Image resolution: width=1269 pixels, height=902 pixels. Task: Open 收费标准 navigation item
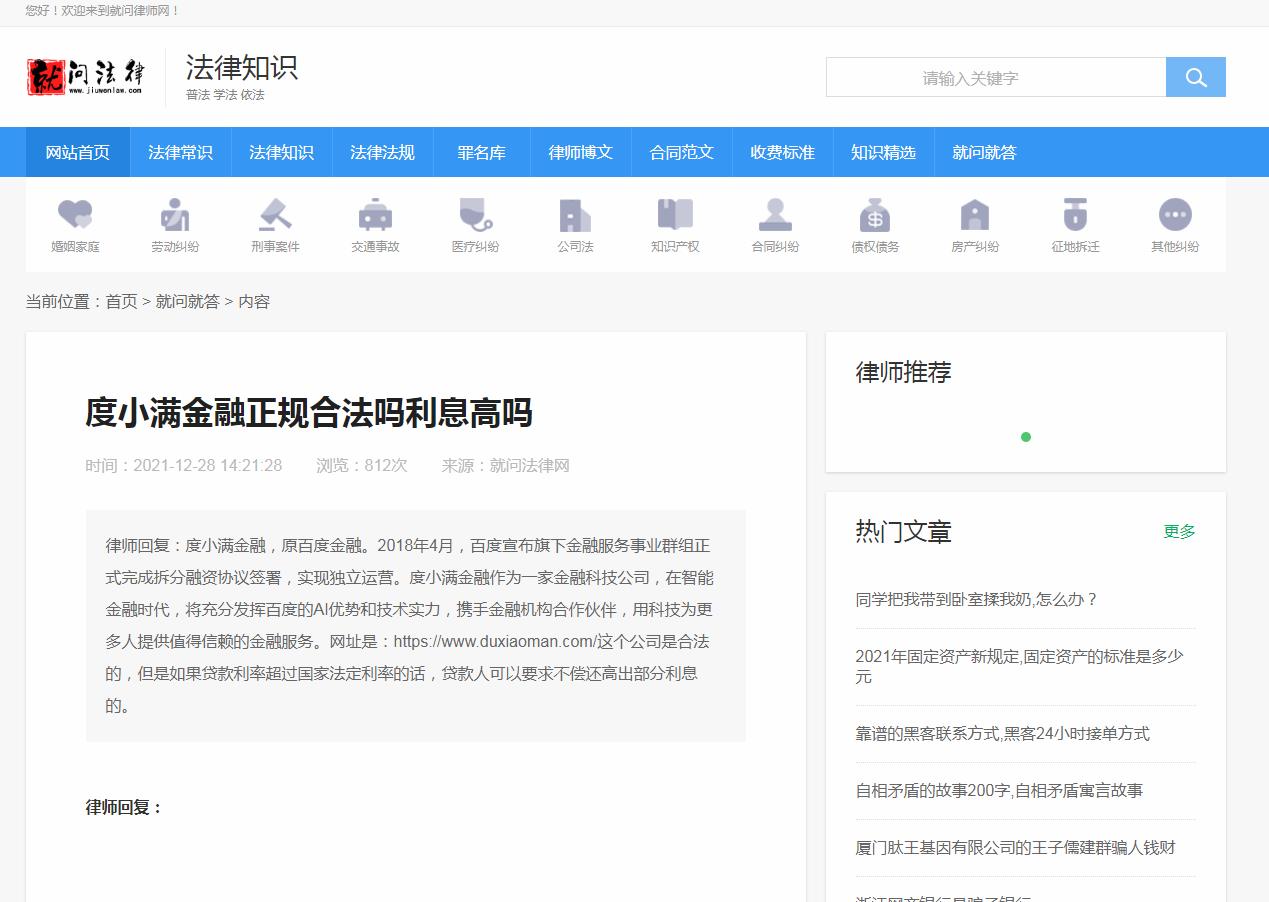783,152
